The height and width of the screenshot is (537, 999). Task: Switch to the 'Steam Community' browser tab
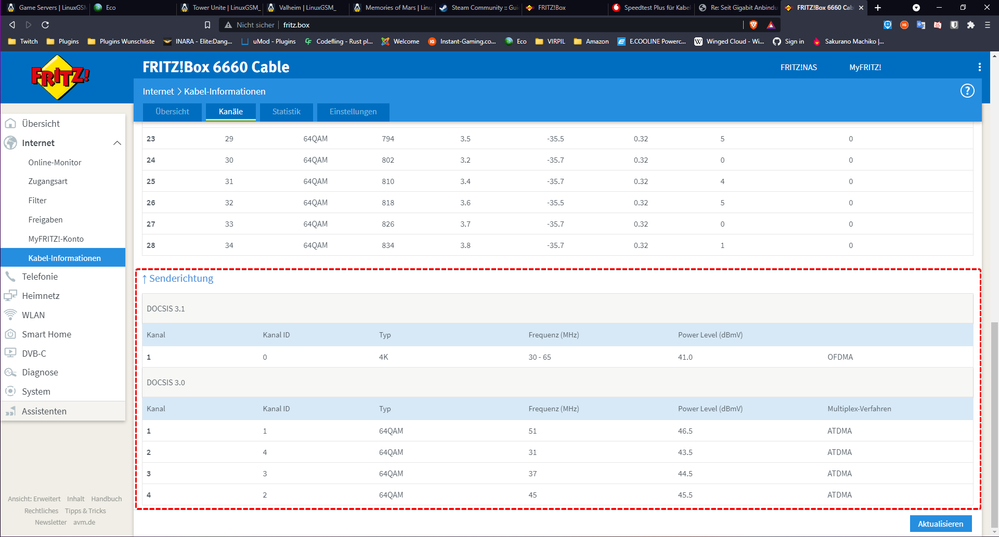pos(478,8)
